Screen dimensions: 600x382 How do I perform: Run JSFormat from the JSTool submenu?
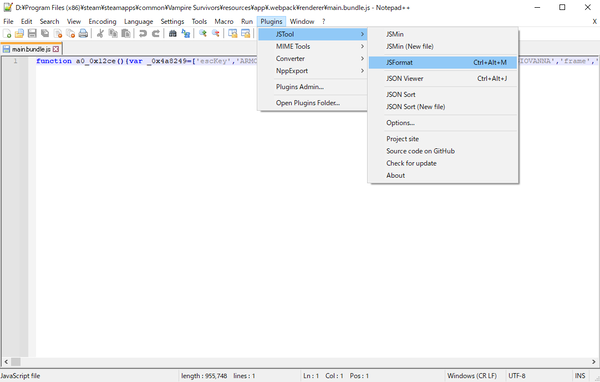click(443, 62)
